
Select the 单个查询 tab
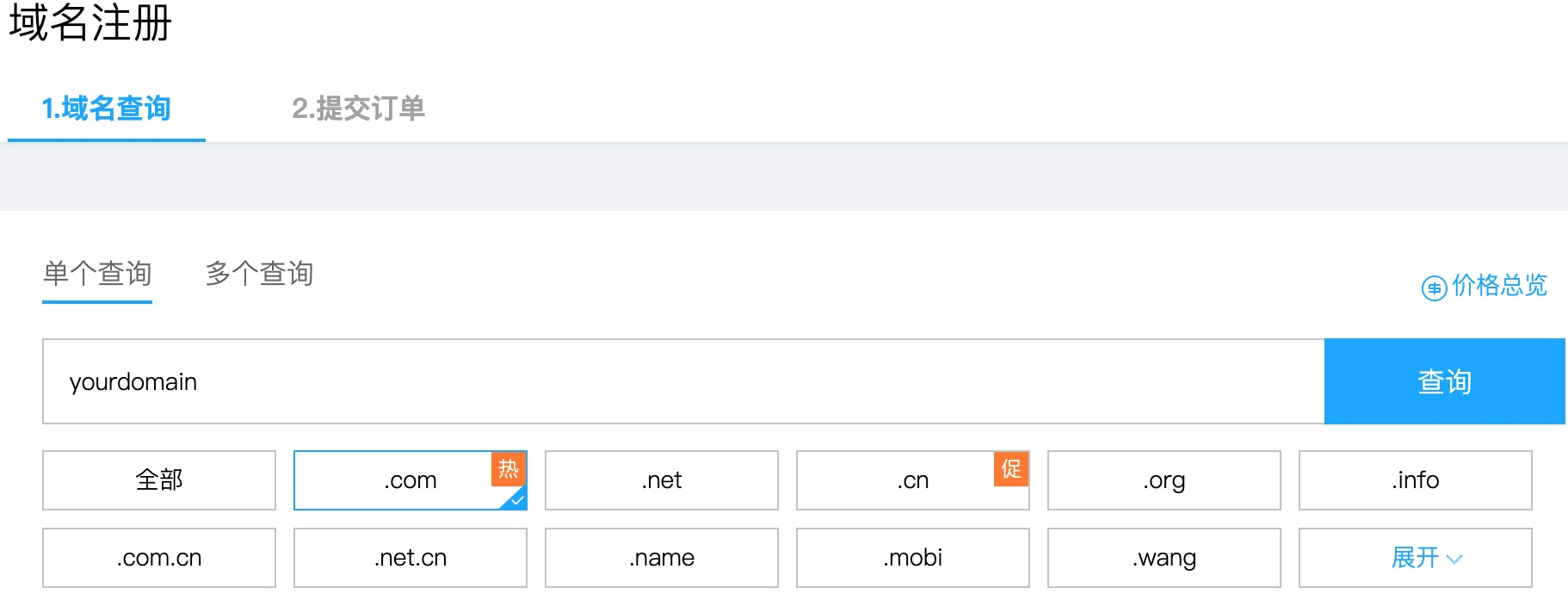pyautogui.click(x=97, y=274)
